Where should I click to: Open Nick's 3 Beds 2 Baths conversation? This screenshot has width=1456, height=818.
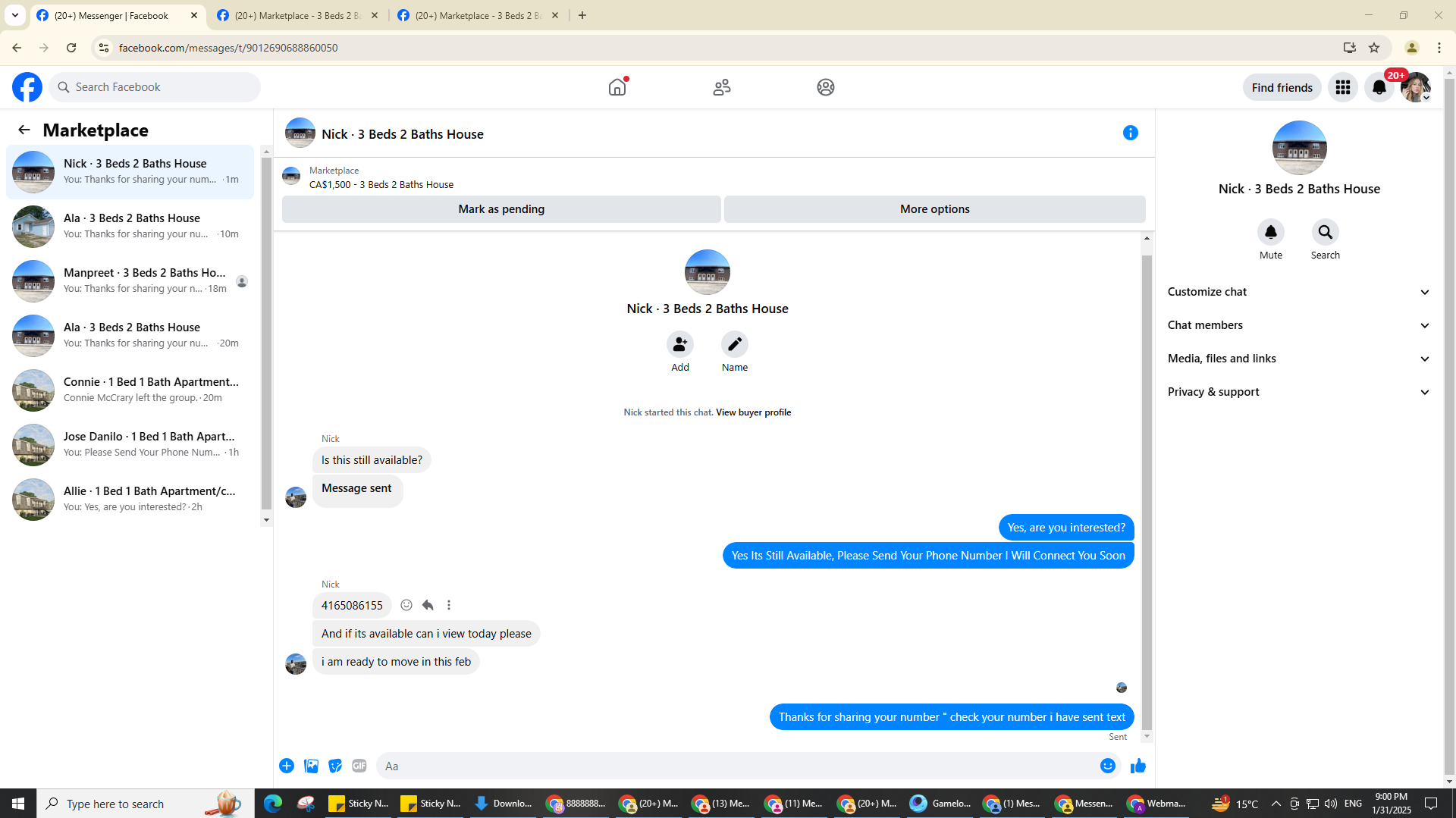[130, 172]
